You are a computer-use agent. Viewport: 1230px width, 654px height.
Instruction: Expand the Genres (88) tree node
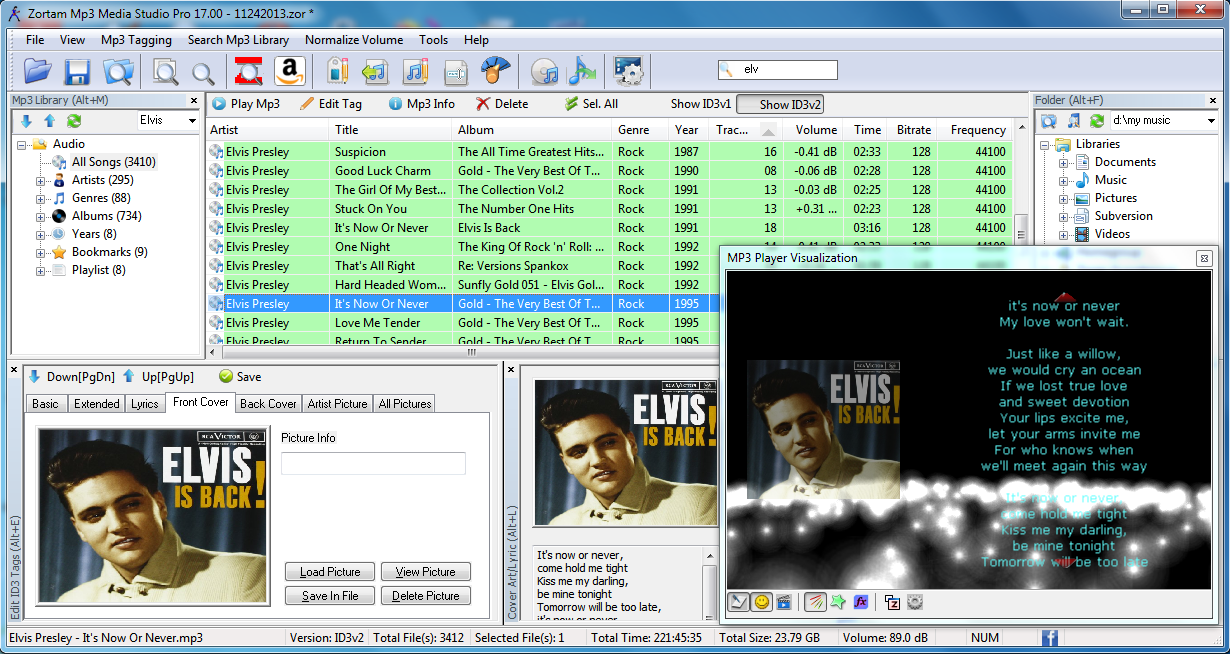(41, 198)
